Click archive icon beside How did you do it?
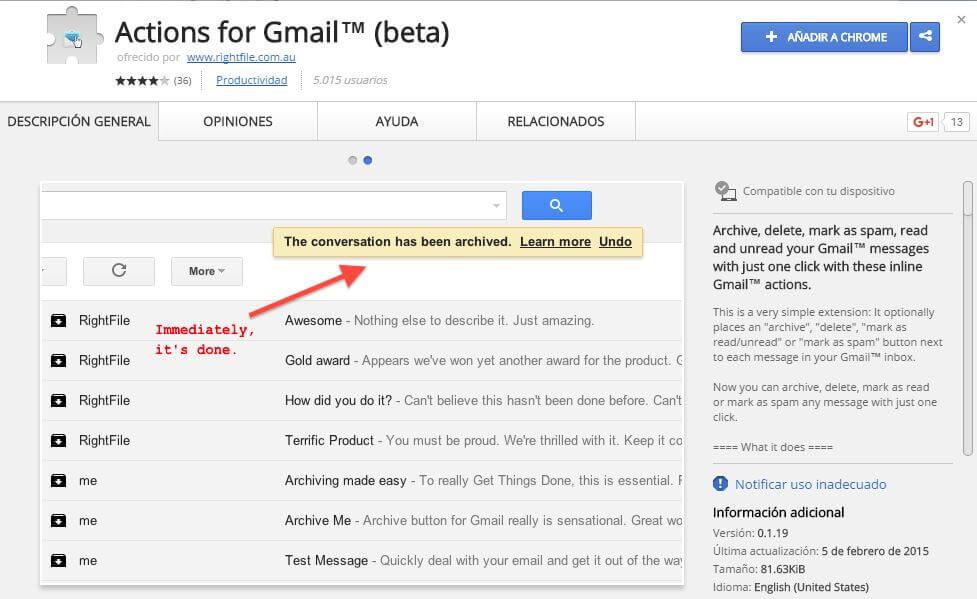 [x=58, y=400]
